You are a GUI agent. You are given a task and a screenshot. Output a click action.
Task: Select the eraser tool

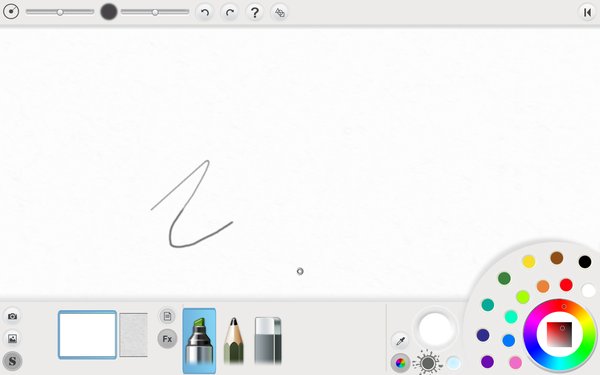click(x=268, y=341)
